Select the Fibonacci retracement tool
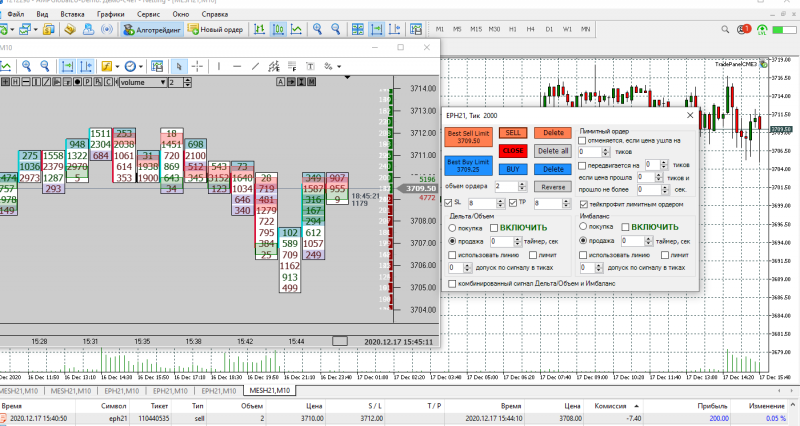 292,66
